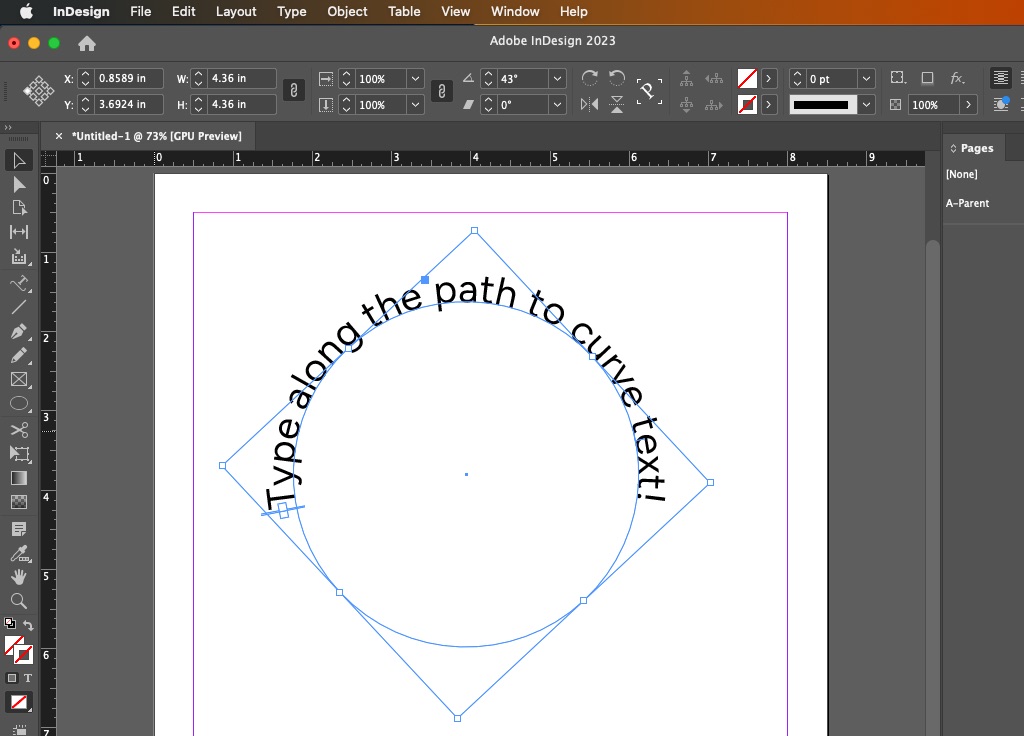Viewport: 1024px width, 736px height.
Task: Expand the collapsed toolbox panel arrows
Action: (8, 127)
